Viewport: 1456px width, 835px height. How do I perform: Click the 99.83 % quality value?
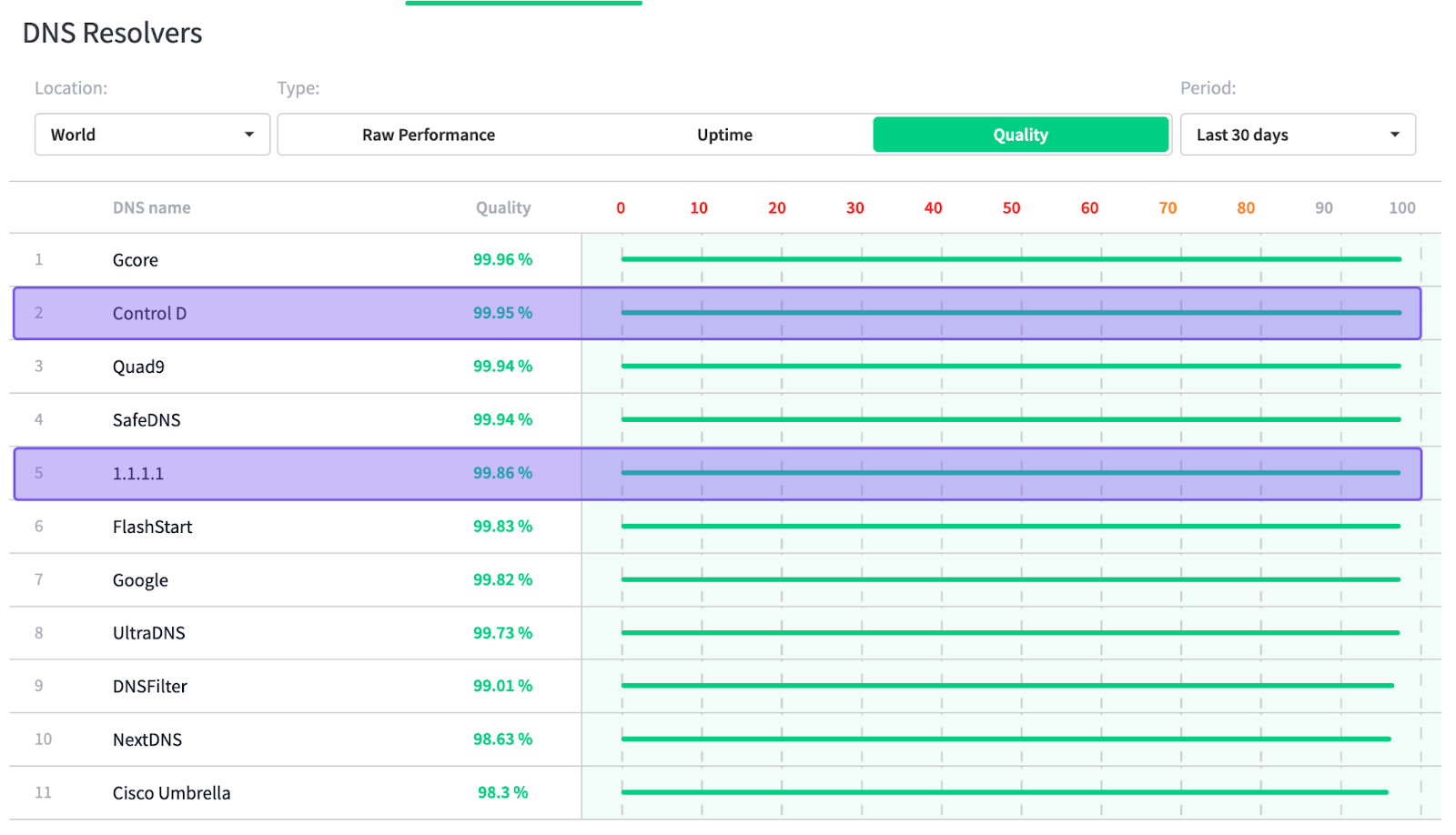502,527
